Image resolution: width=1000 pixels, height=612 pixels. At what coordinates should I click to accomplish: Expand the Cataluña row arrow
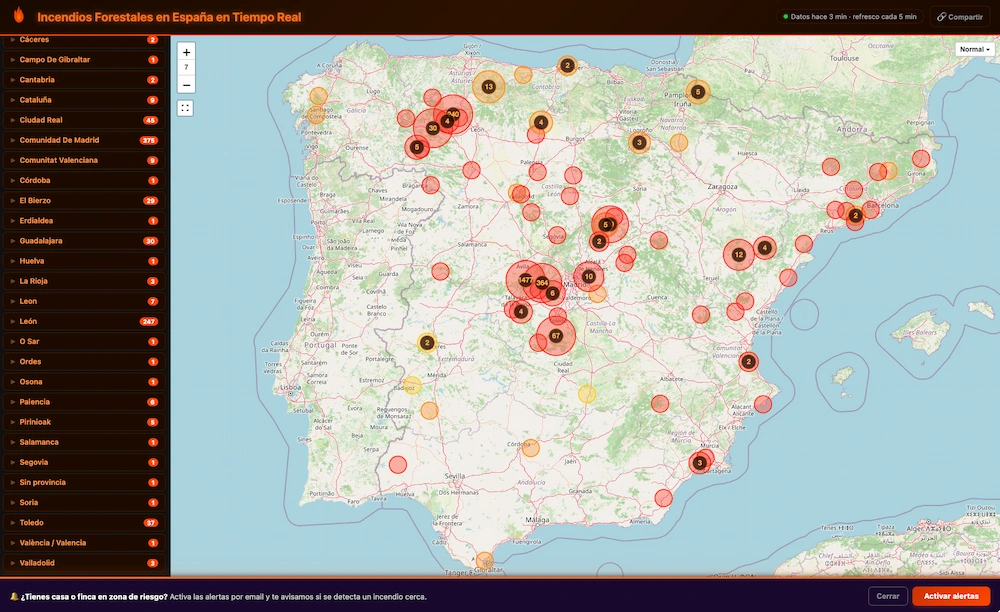point(12,100)
